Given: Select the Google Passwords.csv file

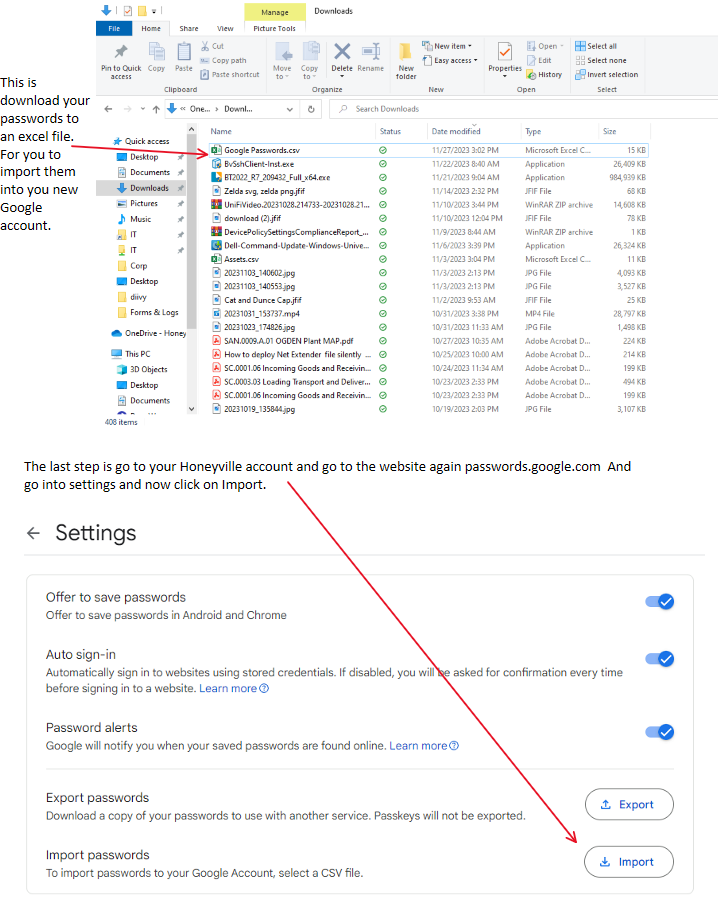Looking at the screenshot, I should tap(428, 150).
